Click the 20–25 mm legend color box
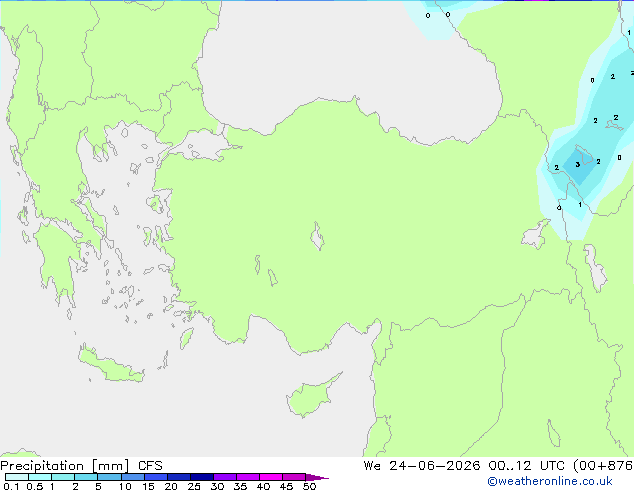The height and width of the screenshot is (490, 634). coord(179,477)
